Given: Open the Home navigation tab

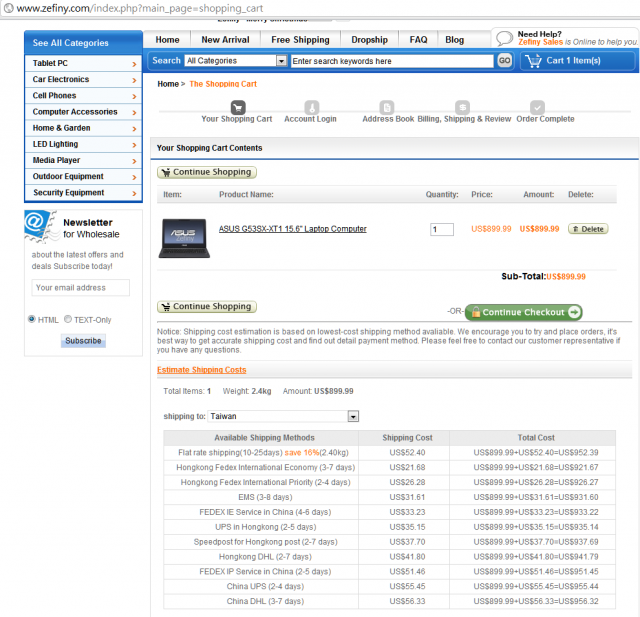Looking at the screenshot, I should click(x=167, y=40).
